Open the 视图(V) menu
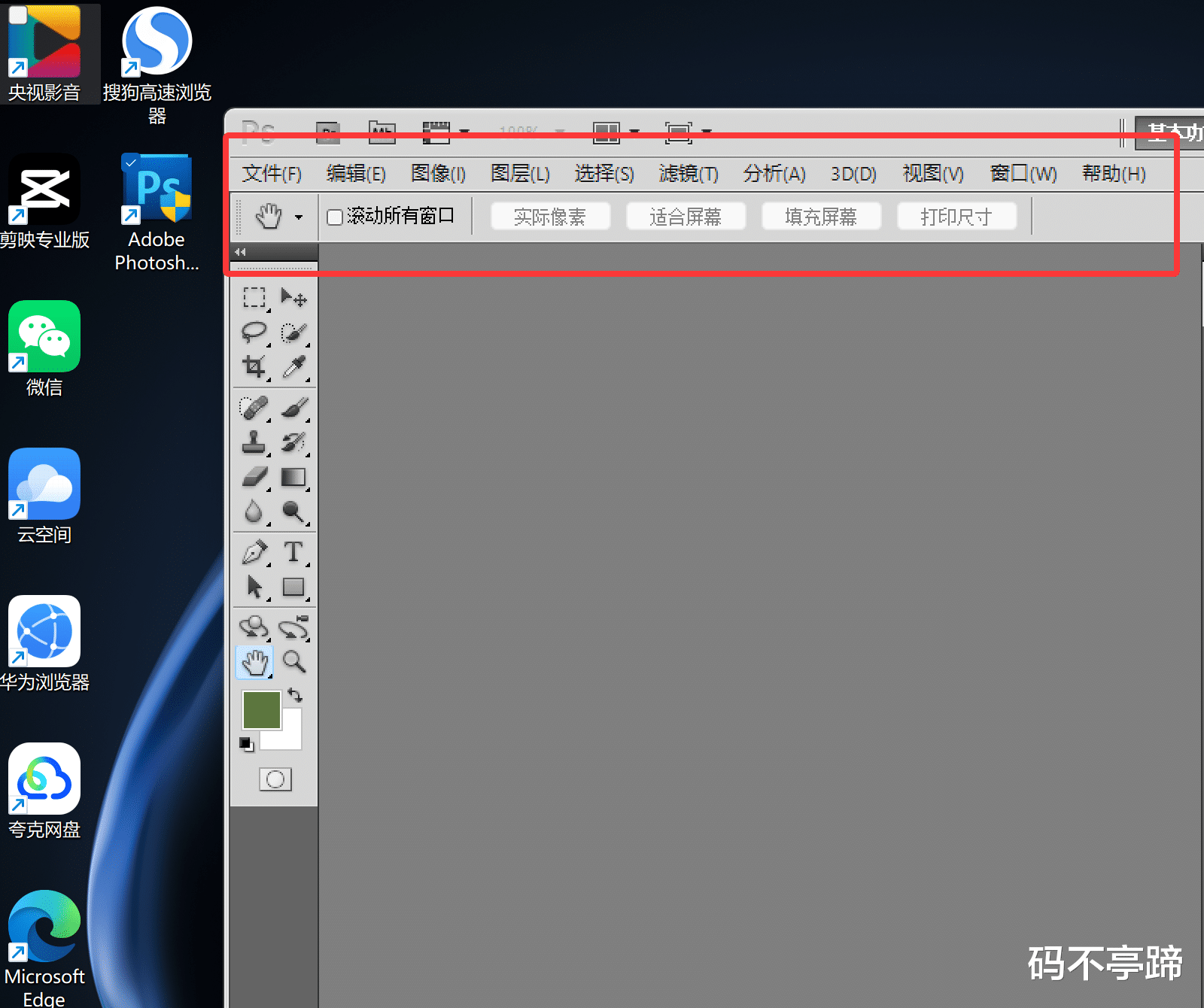Image resolution: width=1204 pixels, height=1008 pixels. (933, 174)
